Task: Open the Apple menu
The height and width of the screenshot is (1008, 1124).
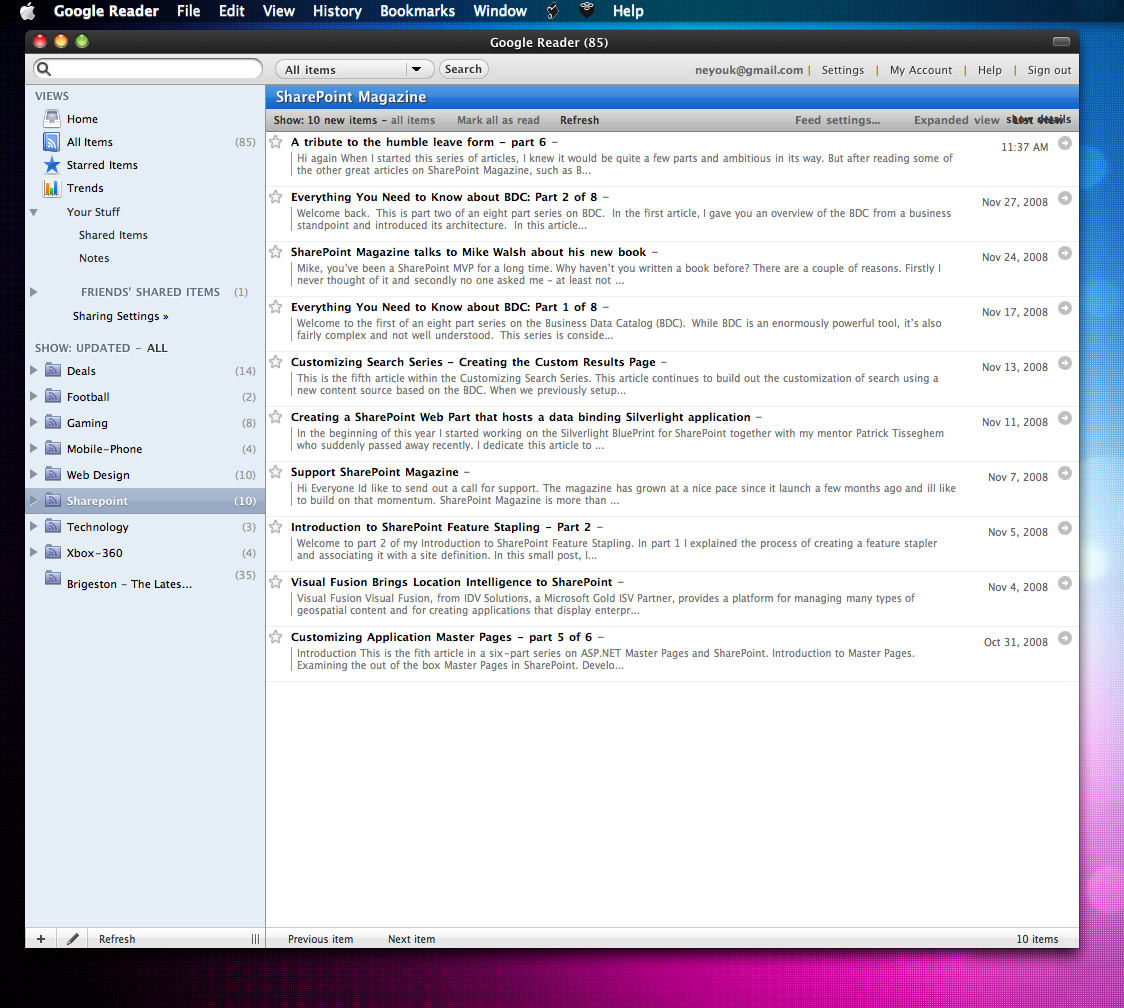Action: click(27, 11)
